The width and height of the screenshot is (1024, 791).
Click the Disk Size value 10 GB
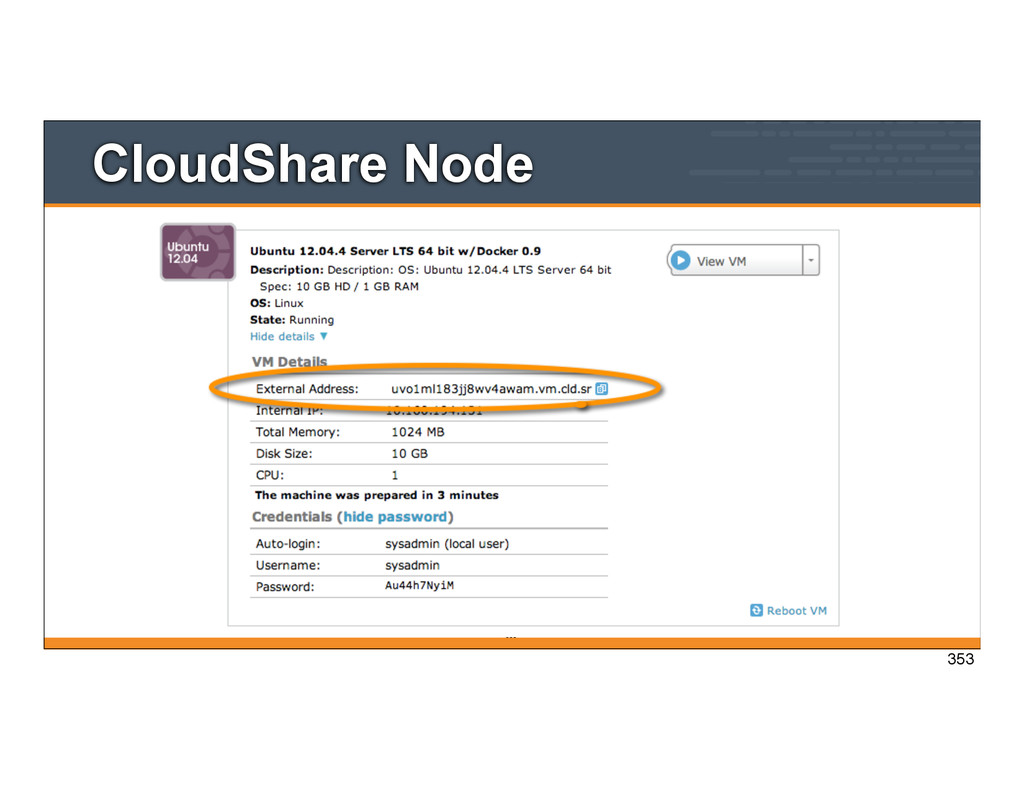(409, 453)
